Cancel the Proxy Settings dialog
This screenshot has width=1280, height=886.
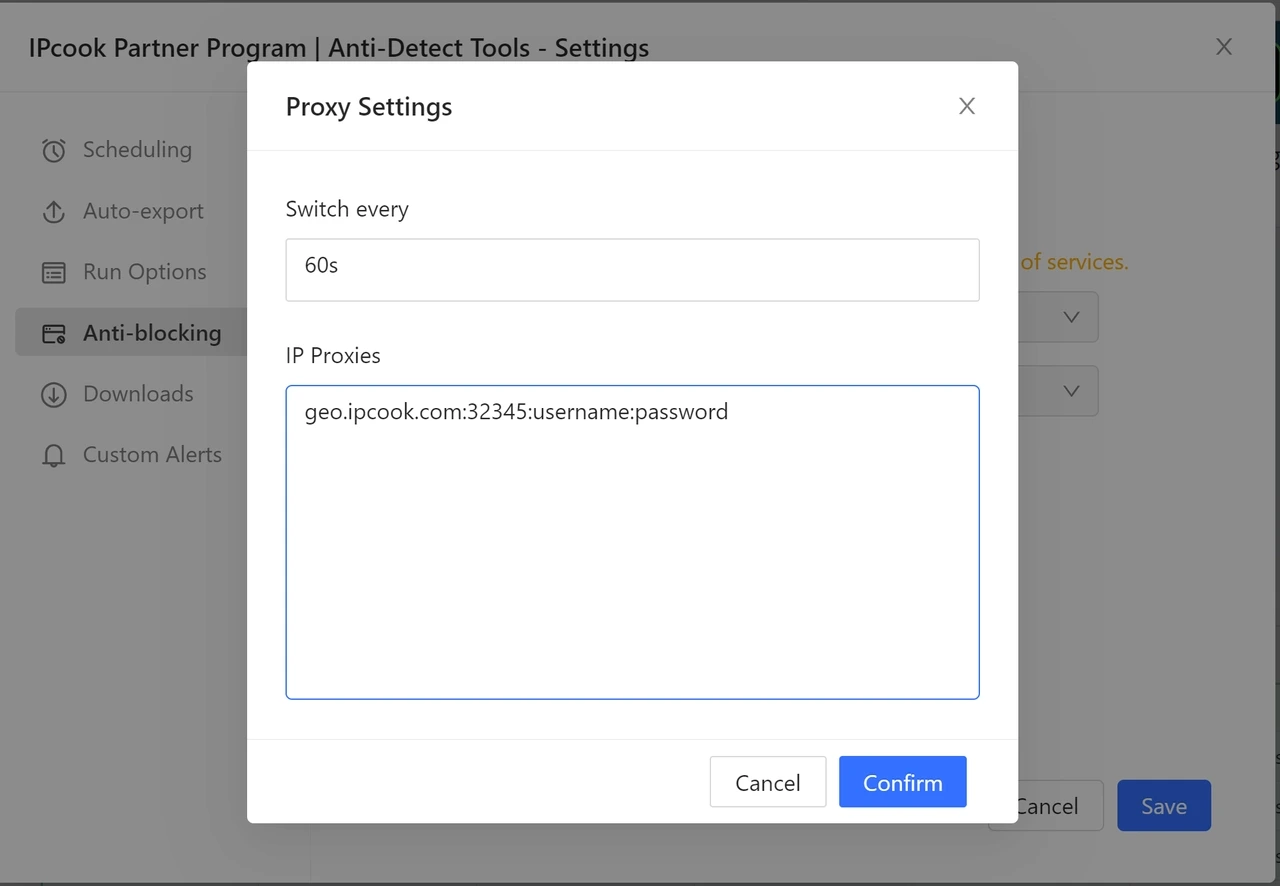pos(767,782)
